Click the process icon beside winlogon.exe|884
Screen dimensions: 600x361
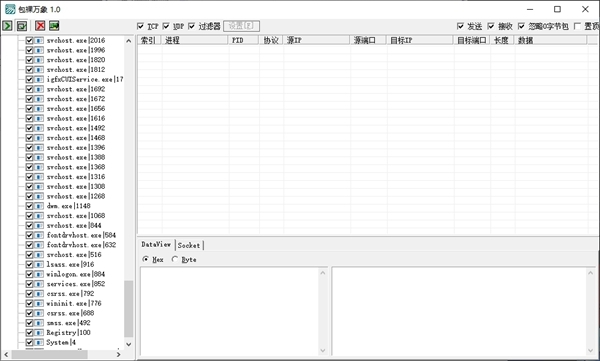tap(39, 274)
